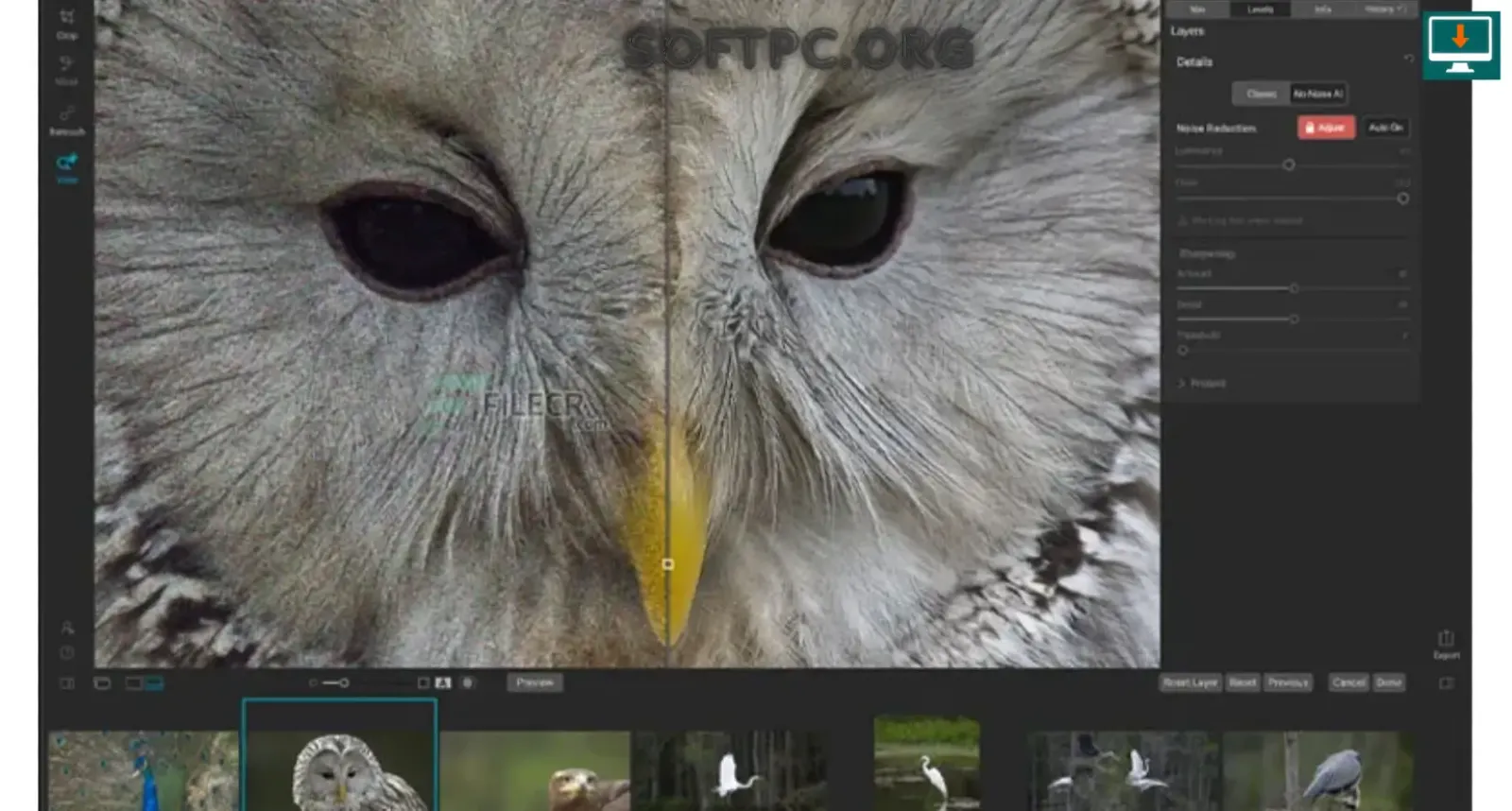The width and height of the screenshot is (1512, 811).
Task: Click the Luminance slider handle
Action: pyautogui.click(x=1289, y=164)
